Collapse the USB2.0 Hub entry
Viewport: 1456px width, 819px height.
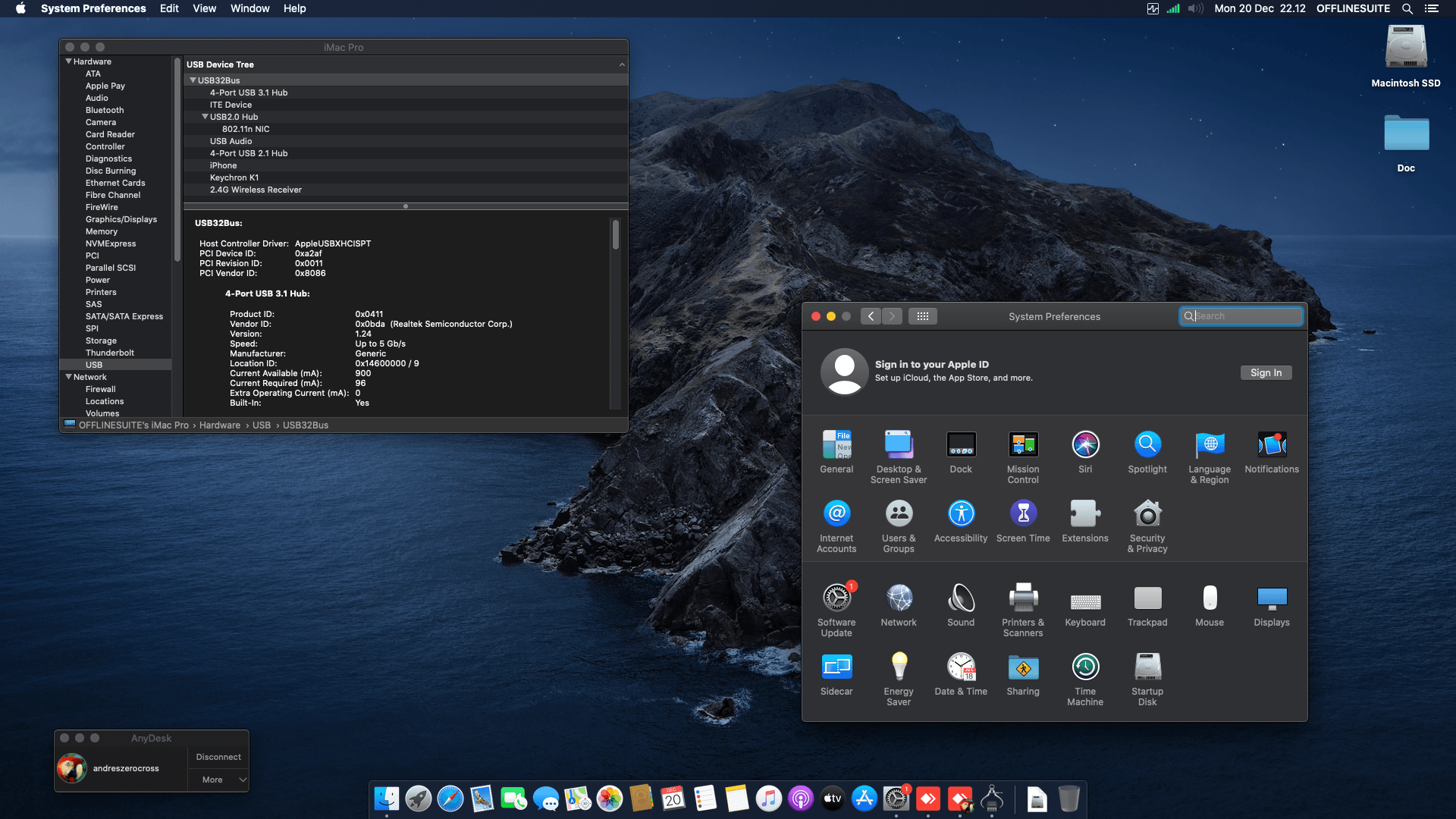point(204,116)
